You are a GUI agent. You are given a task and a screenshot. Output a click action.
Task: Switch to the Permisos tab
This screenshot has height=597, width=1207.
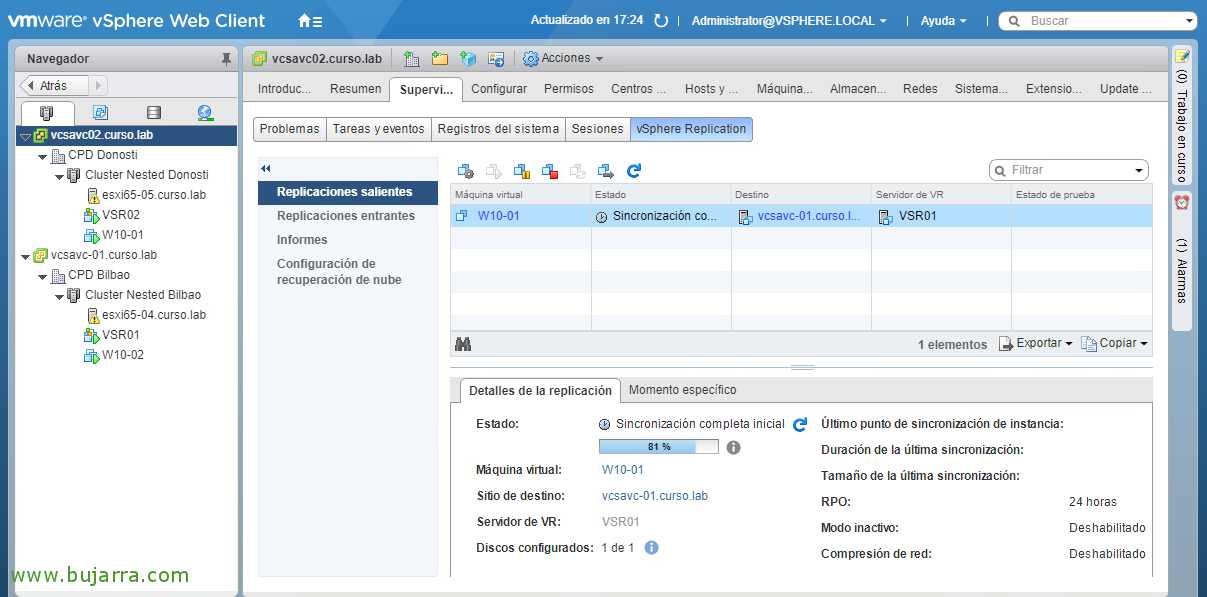point(569,89)
